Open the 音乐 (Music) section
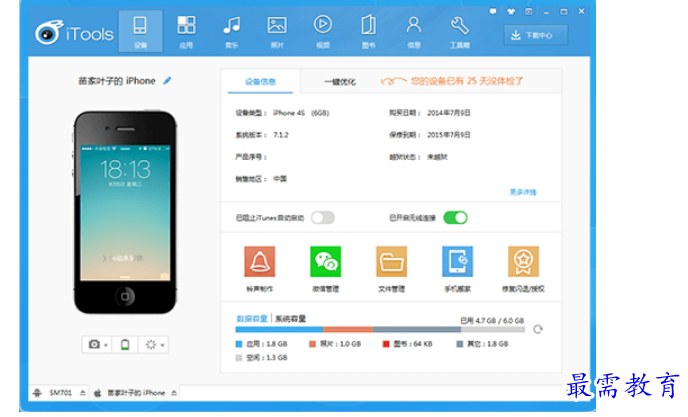The image size is (688, 417). [232, 31]
